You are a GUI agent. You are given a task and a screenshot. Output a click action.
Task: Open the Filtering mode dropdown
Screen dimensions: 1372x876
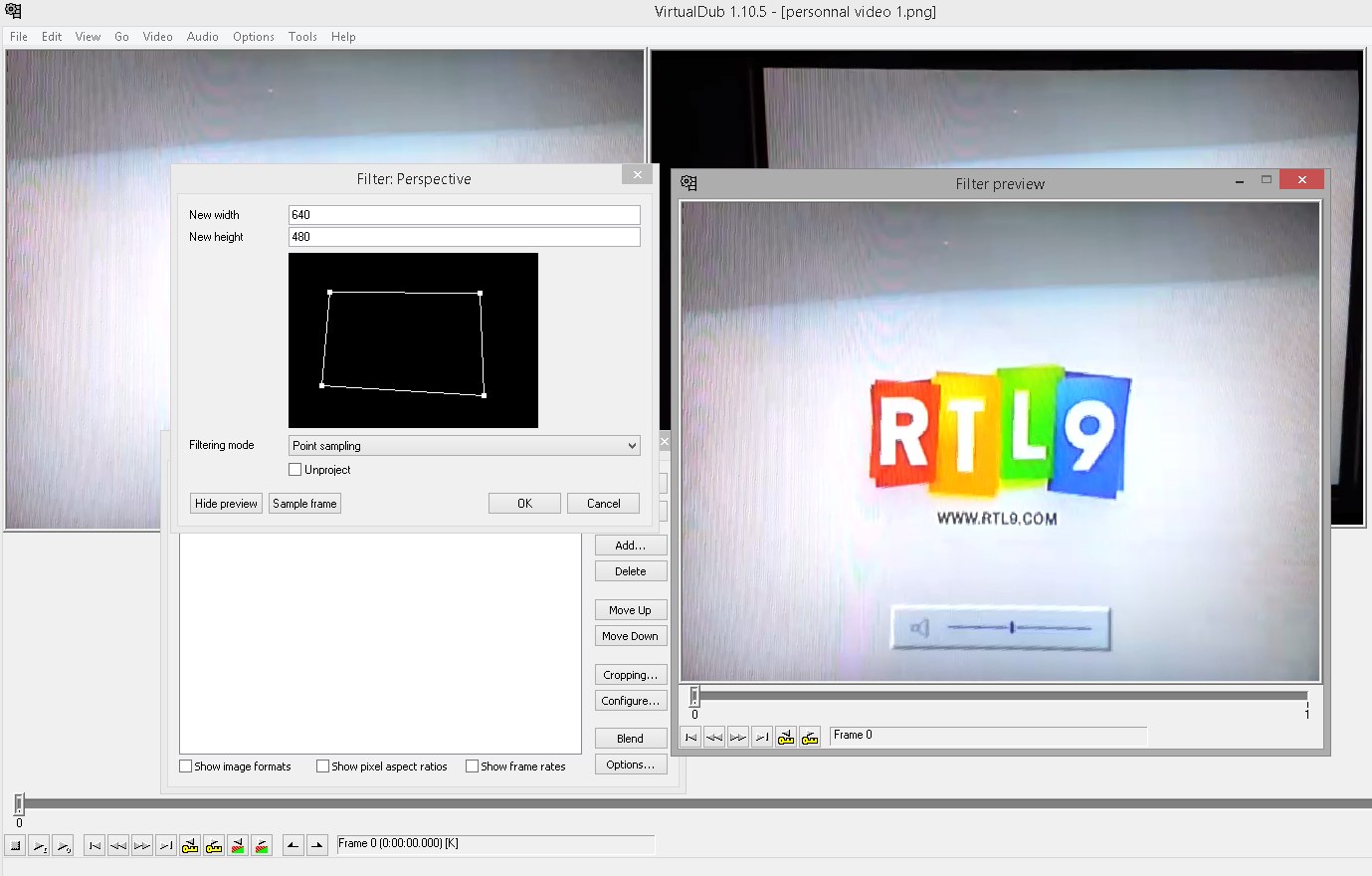click(x=465, y=446)
